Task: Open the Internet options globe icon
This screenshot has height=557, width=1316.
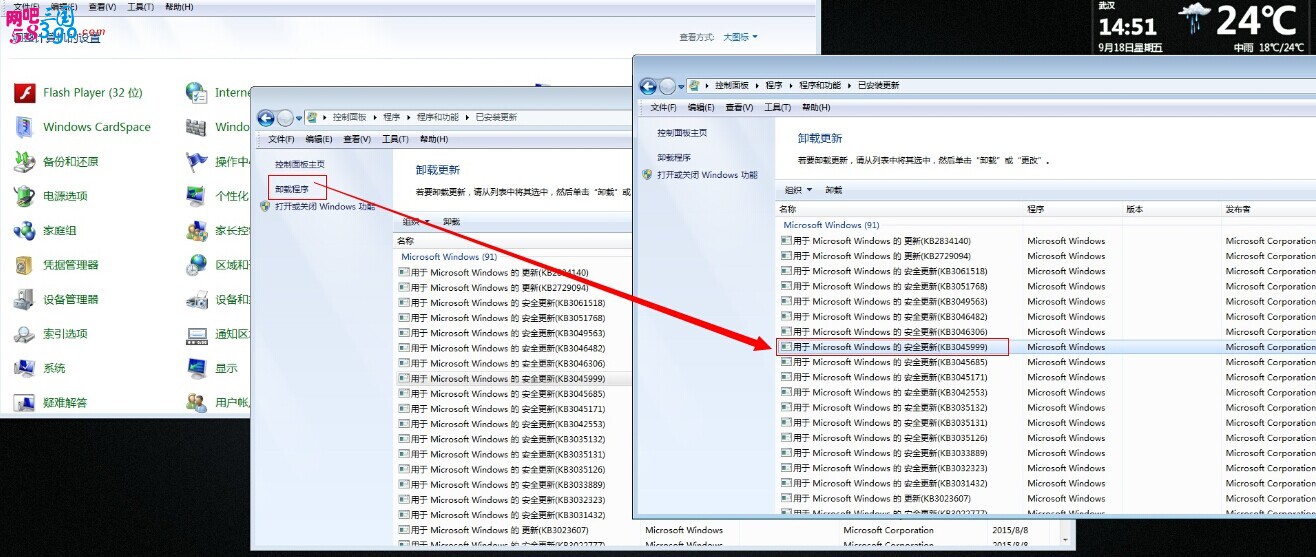Action: 196,93
